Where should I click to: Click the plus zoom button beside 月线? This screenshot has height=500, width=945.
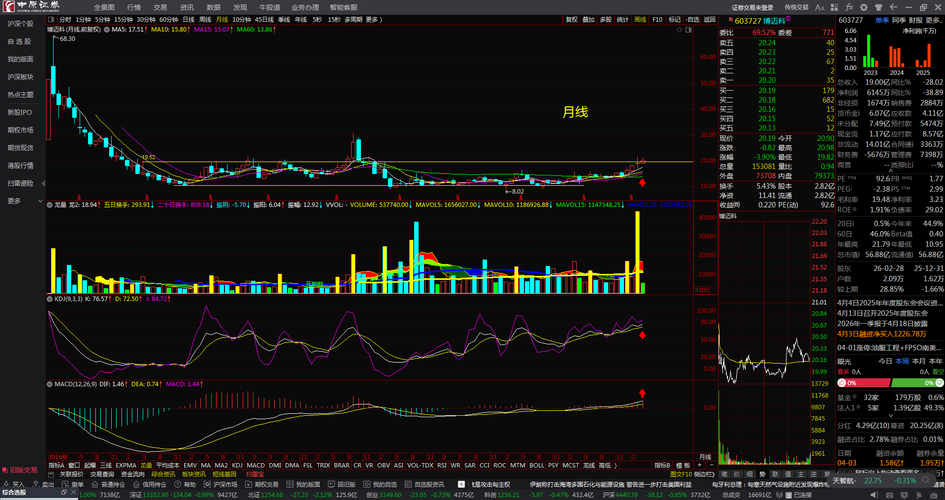699,465
